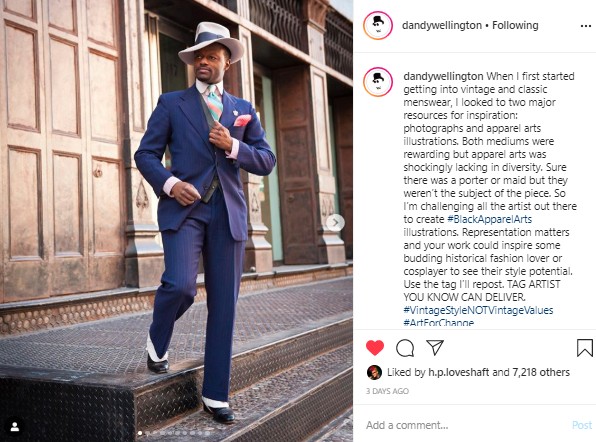Open dandywellington username in the caption
596x442 pixels.
[x=443, y=76]
